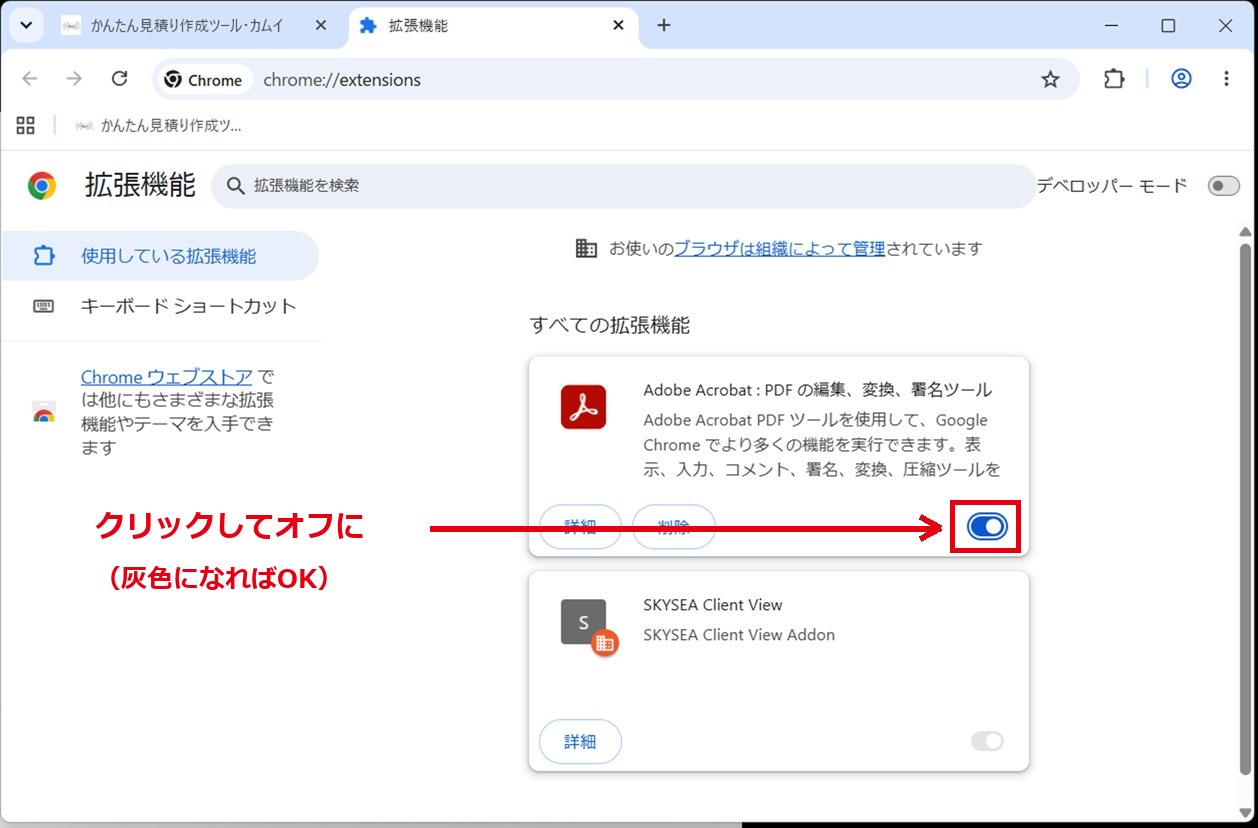Open the extensions puzzle icon menu
Image resolution: width=1258 pixels, height=828 pixels.
point(1114,79)
